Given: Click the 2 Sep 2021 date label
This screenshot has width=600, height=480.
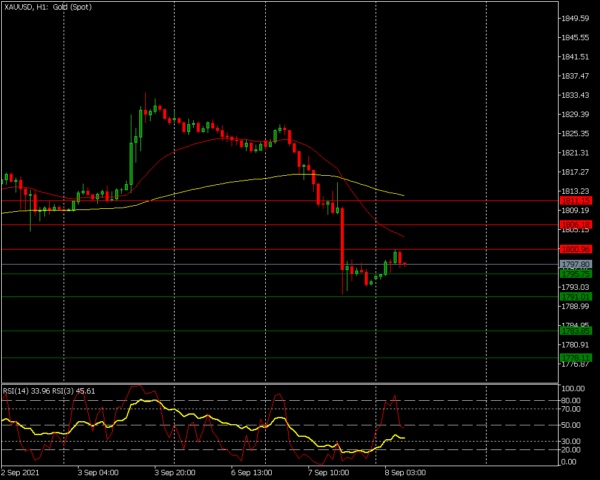Looking at the screenshot, I should 22,471.
